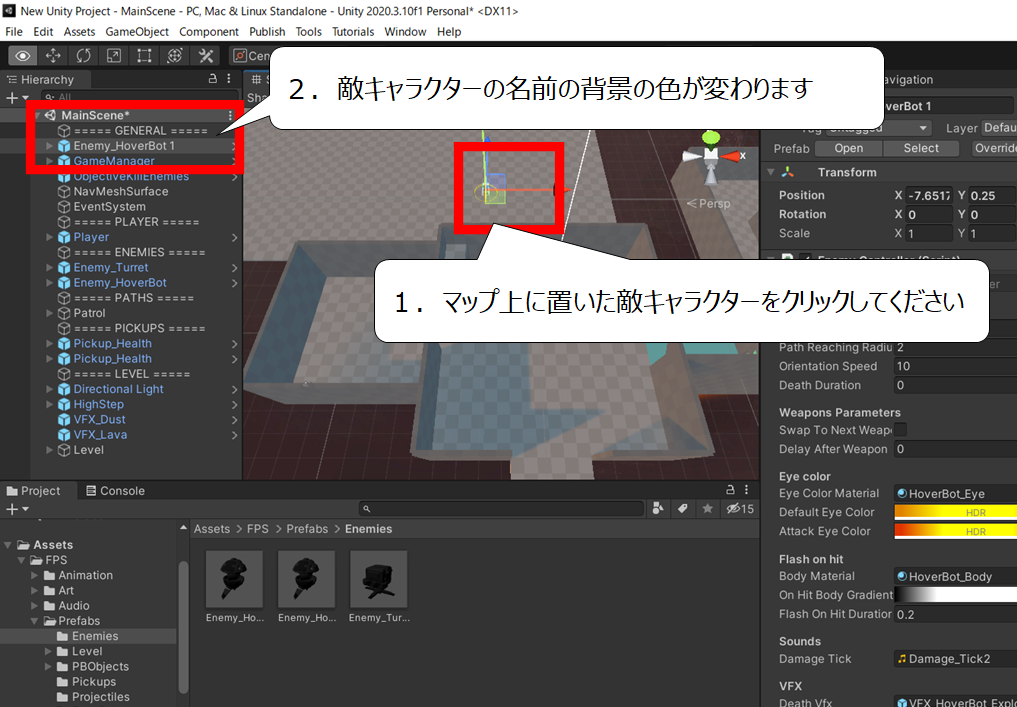Toggle Persp perspective mode on scene gizmo
This screenshot has width=1017, height=707.
pos(709,204)
